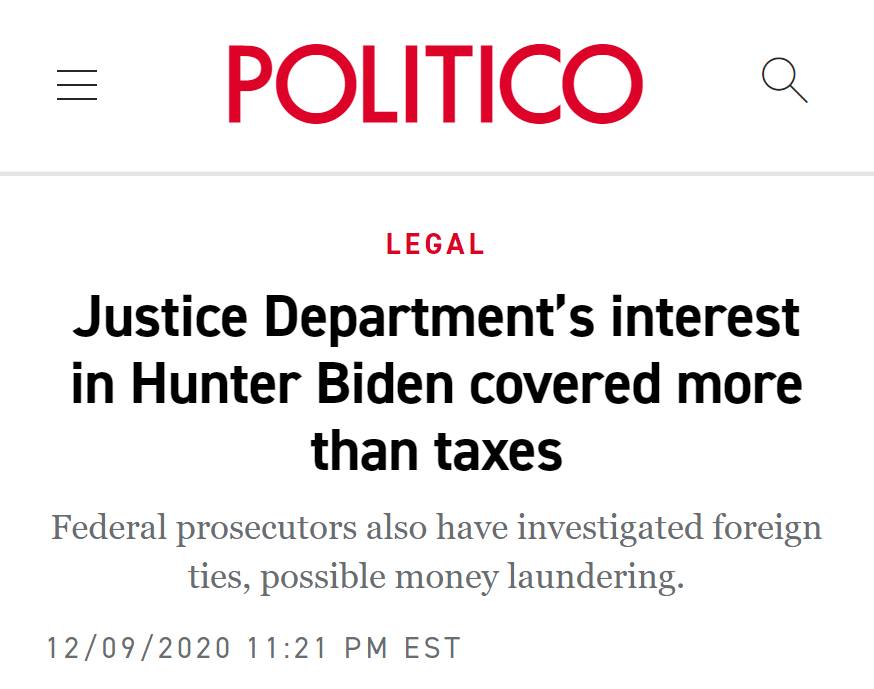Open the LEGAL section link

tap(436, 244)
